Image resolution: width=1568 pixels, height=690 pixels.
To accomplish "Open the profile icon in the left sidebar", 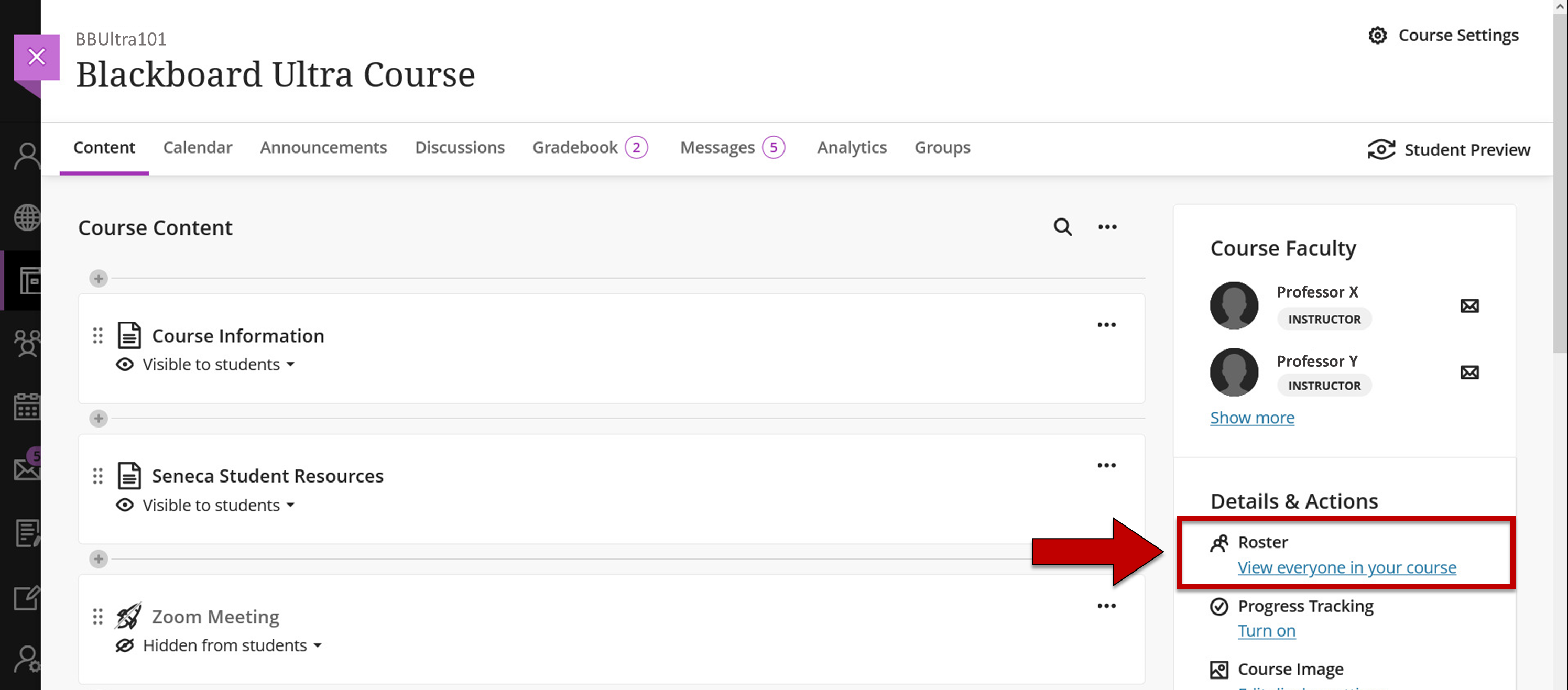I will (27, 156).
